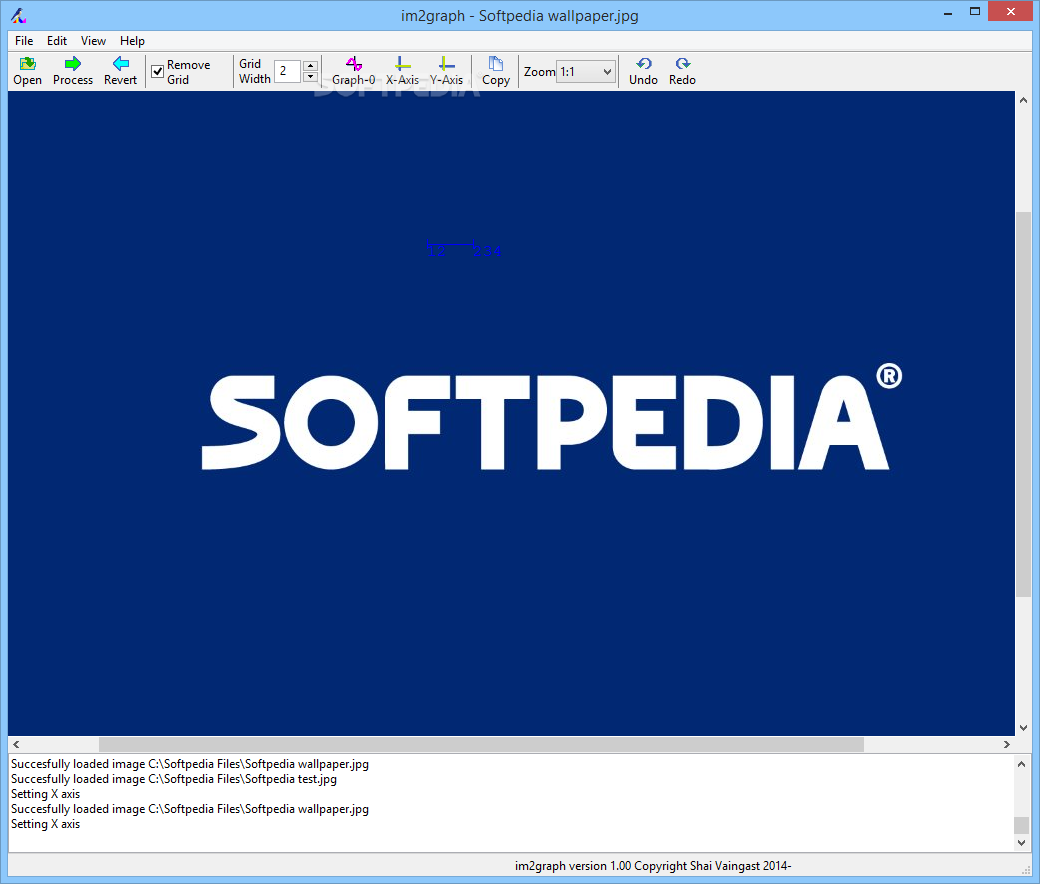Maximize the im2graph window

[x=974, y=12]
